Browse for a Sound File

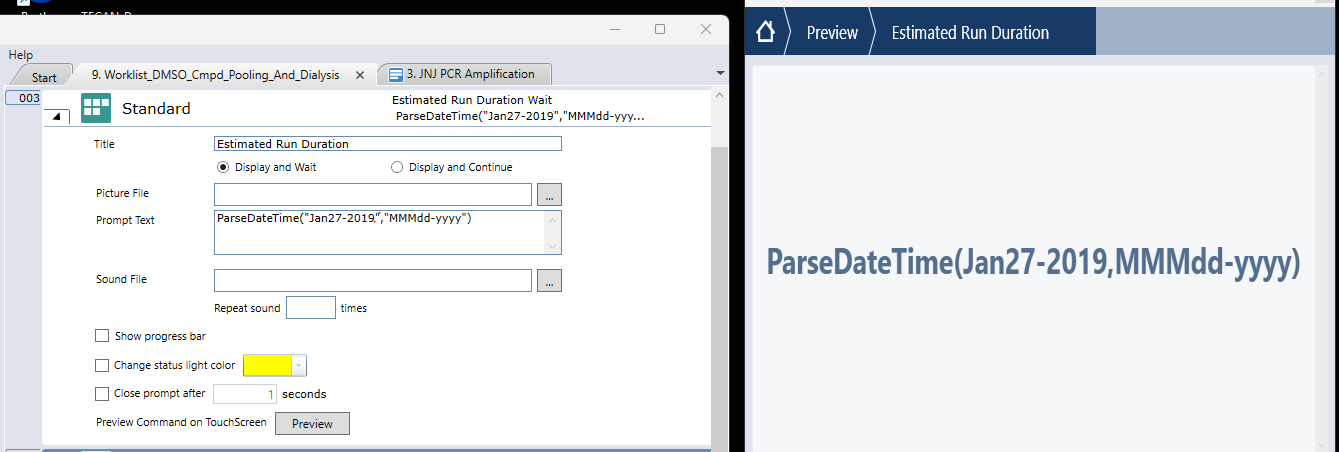point(549,281)
